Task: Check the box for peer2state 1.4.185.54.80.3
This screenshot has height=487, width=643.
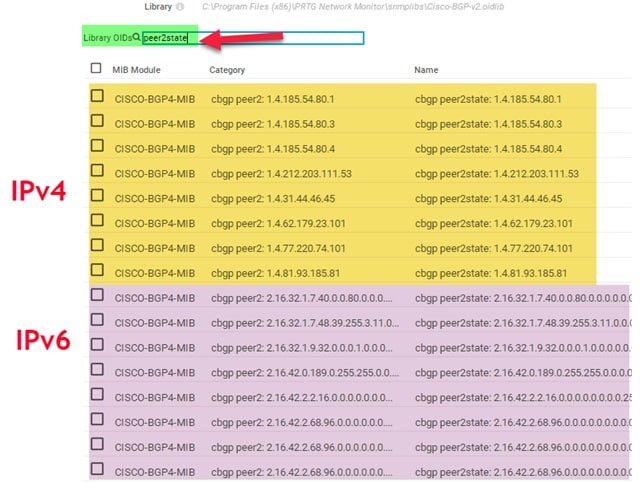Action: 97,121
